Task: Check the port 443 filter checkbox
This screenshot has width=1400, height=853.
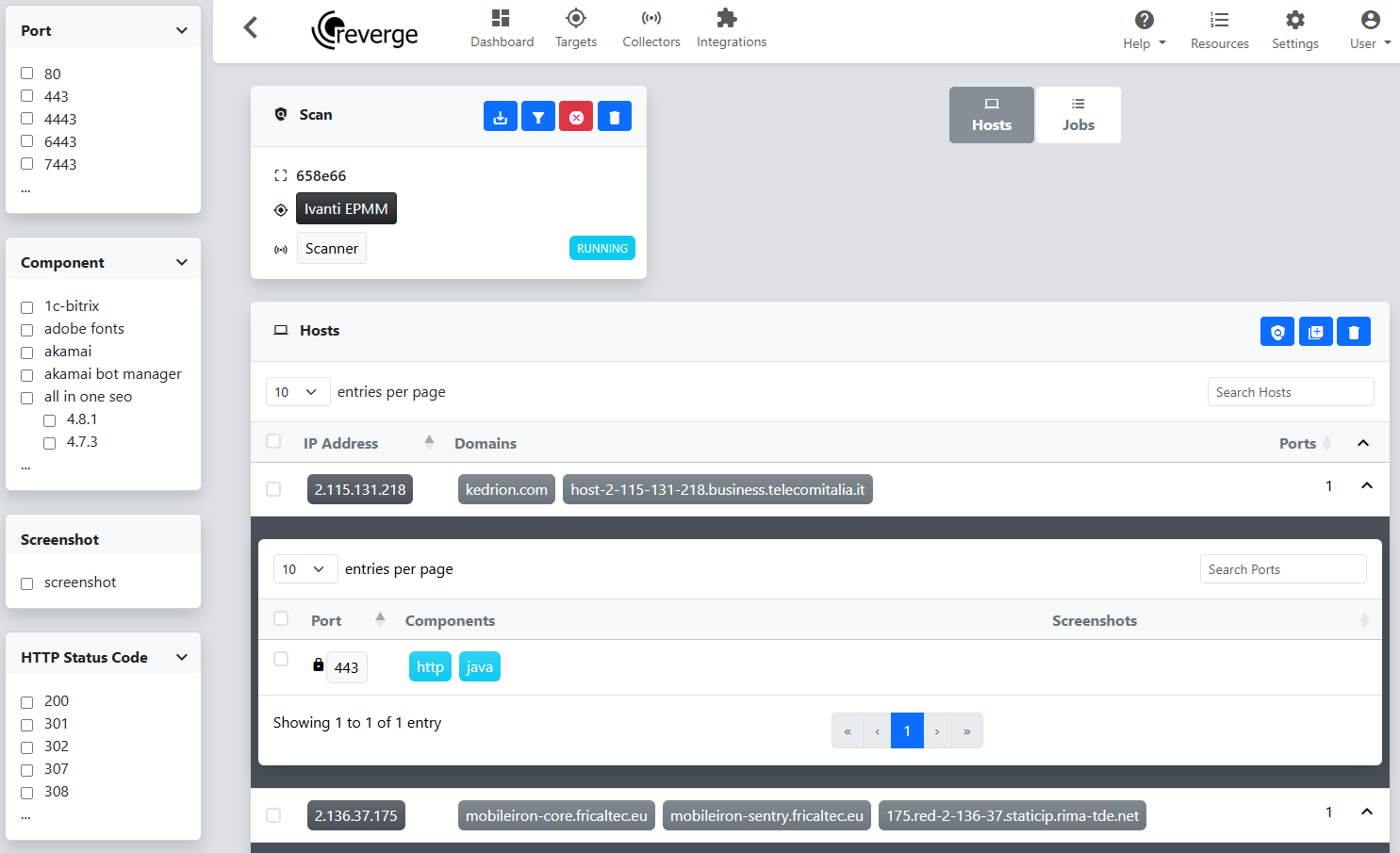Action: tap(27, 96)
